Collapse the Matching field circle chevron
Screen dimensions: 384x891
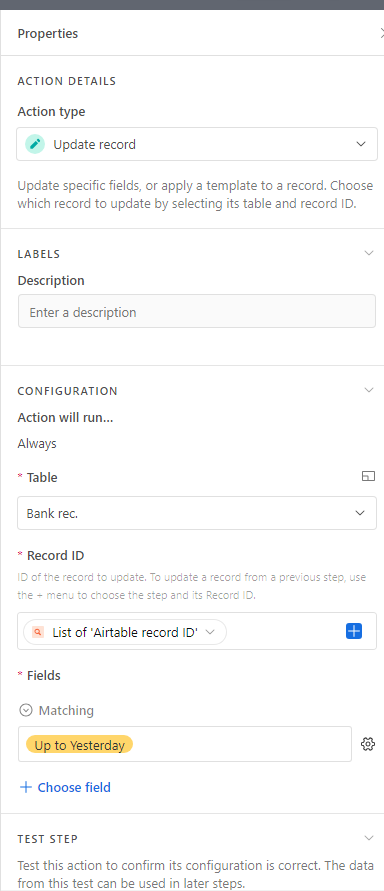26,710
